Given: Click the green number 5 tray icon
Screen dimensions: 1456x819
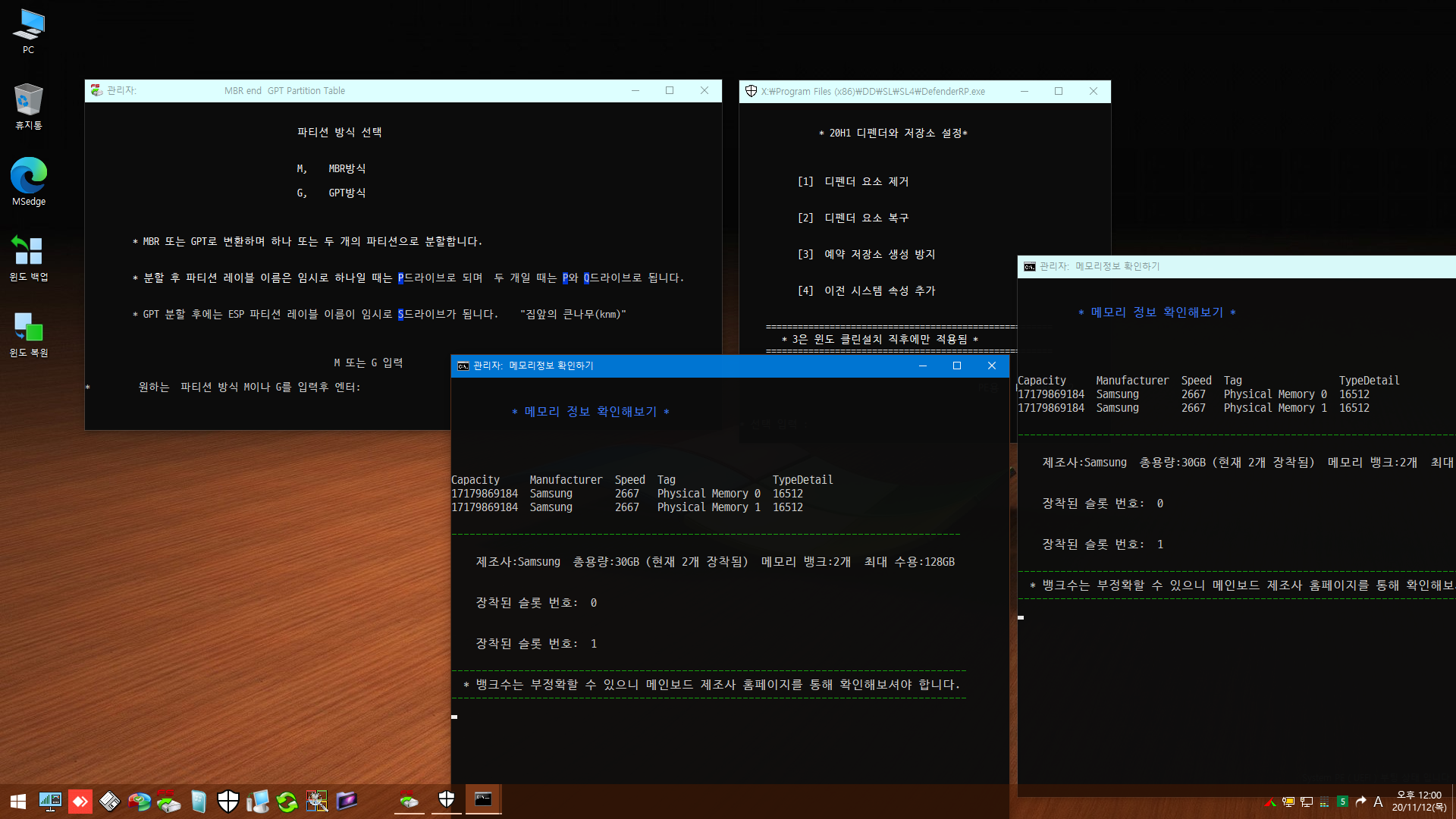Looking at the screenshot, I should (1343, 802).
